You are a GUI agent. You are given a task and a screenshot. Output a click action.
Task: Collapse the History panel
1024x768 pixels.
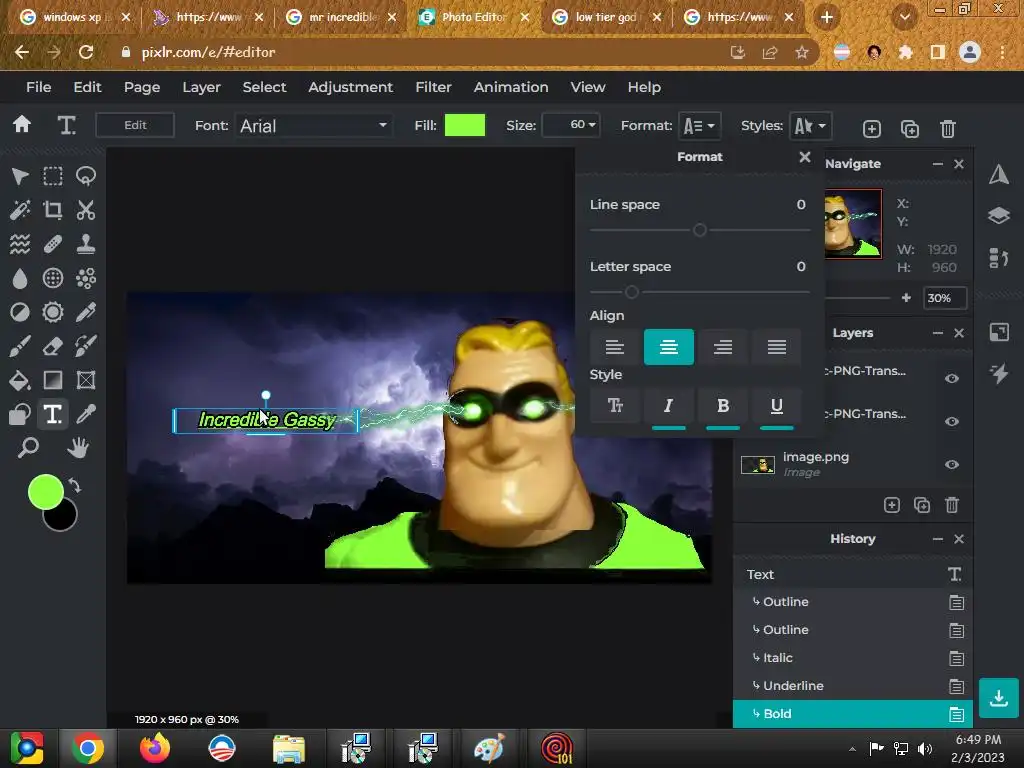937,539
